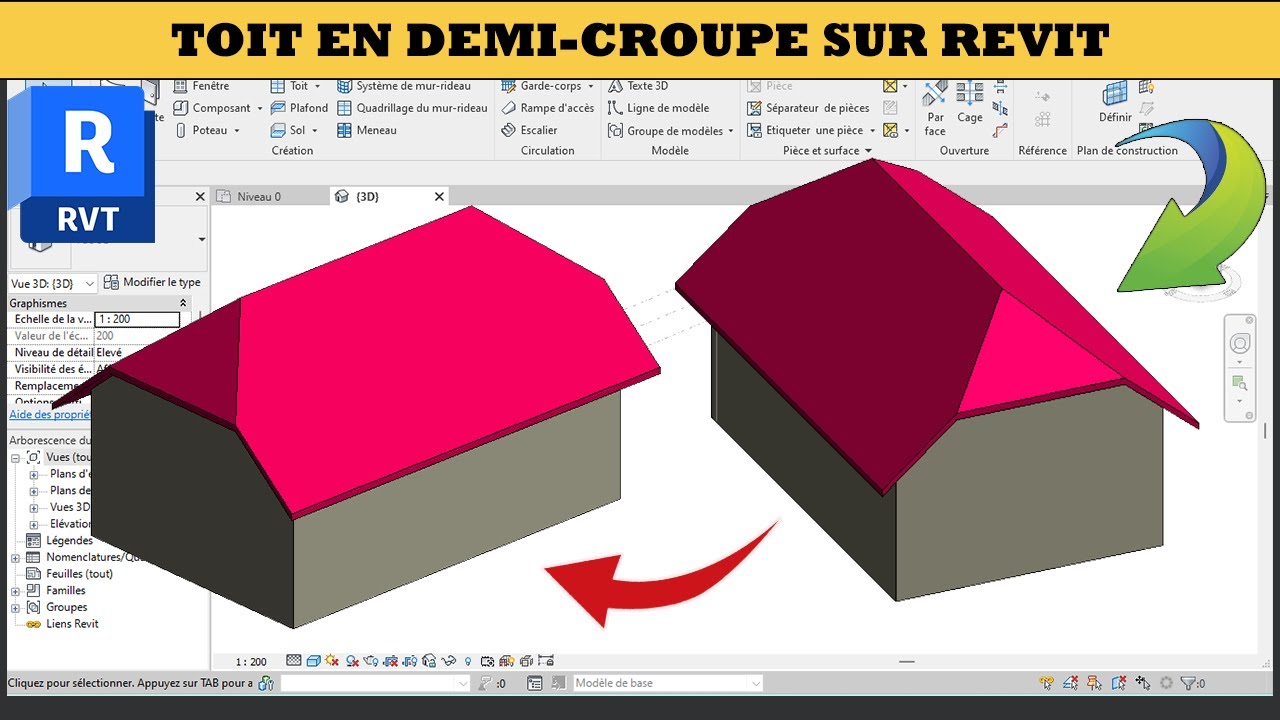Image resolution: width=1280 pixels, height=720 pixels.
Task: Select the Texte 3D tool
Action: tap(638, 86)
